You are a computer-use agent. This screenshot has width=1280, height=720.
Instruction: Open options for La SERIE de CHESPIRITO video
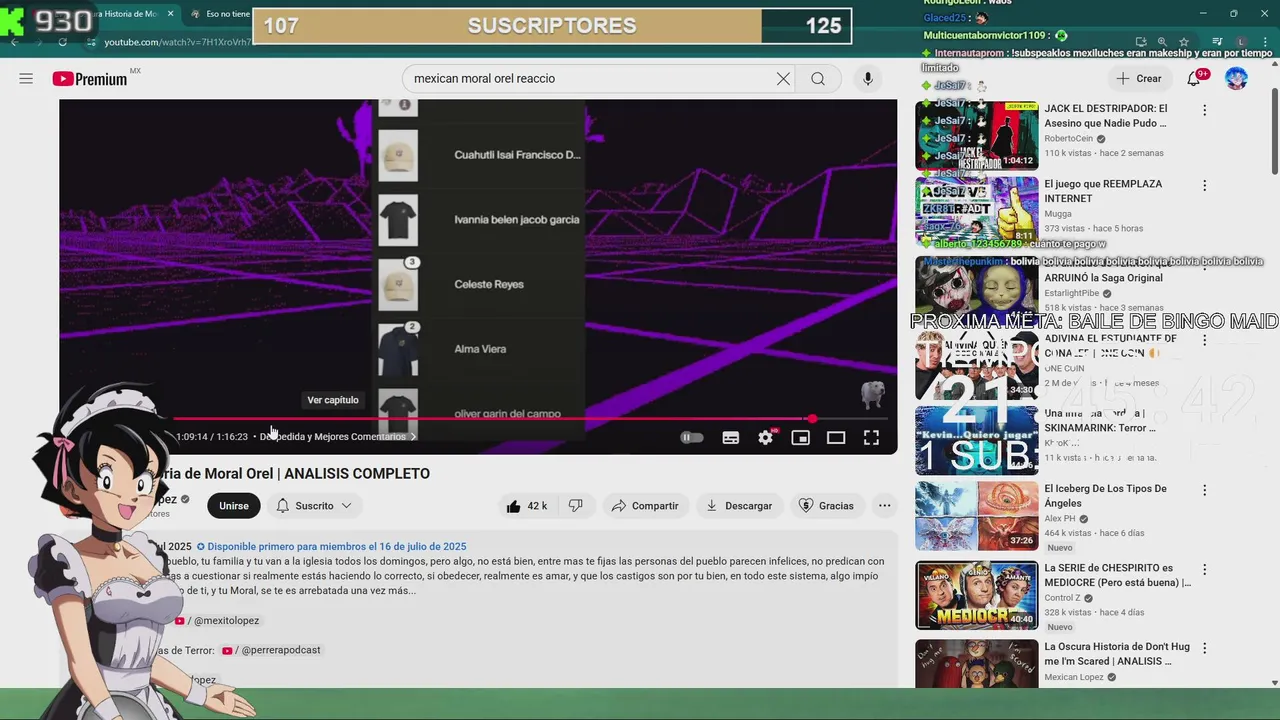tap(1204, 570)
